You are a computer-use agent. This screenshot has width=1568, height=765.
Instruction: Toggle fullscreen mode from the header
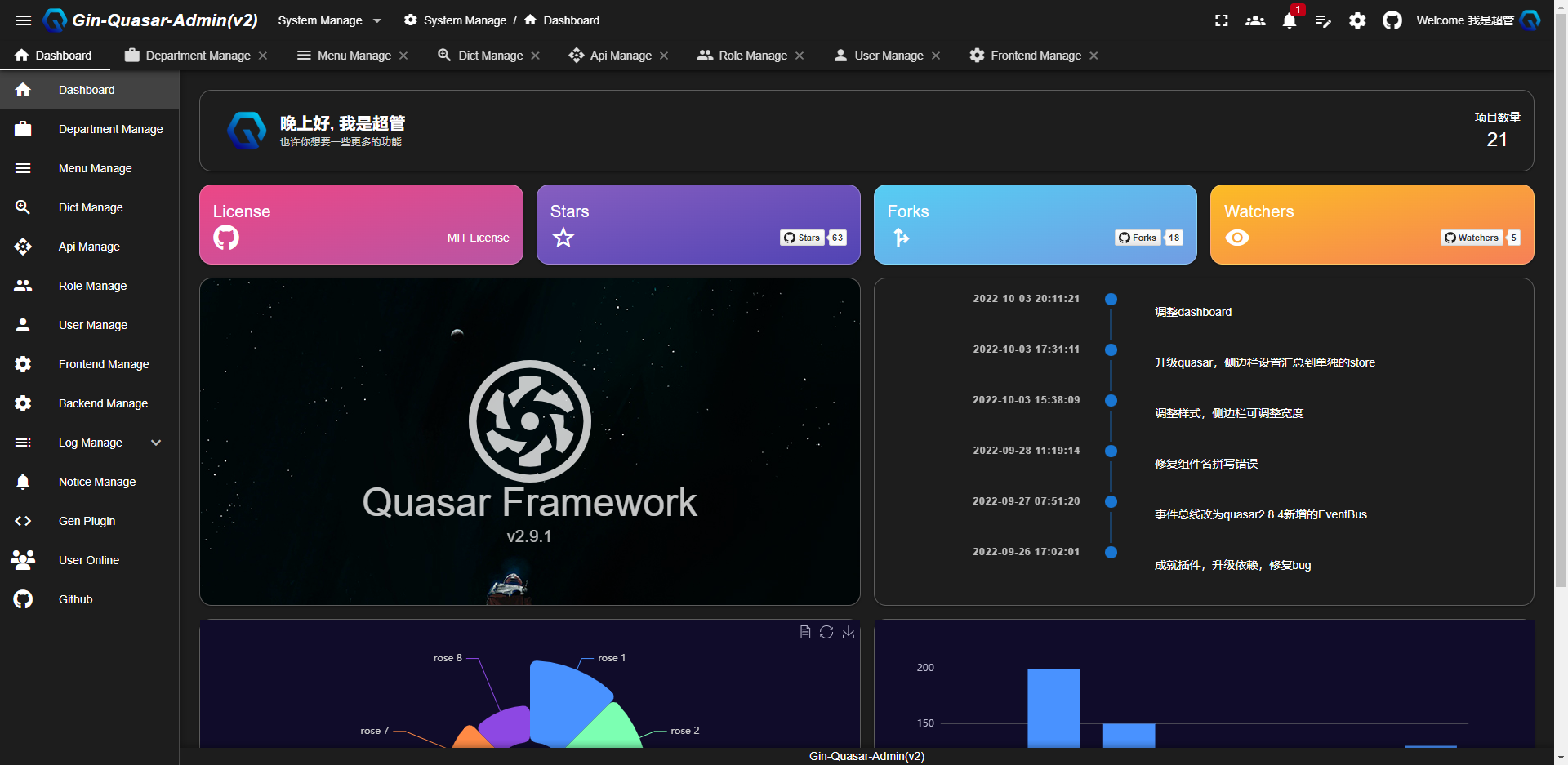tap(1220, 20)
